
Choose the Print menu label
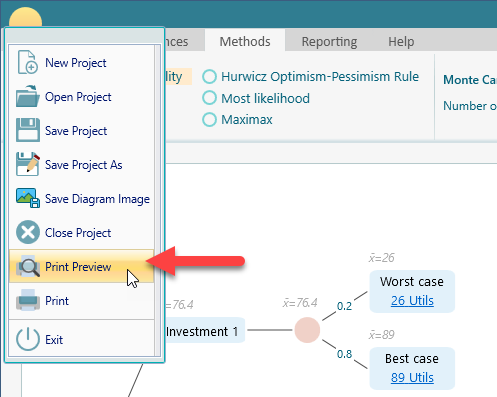tap(57, 301)
